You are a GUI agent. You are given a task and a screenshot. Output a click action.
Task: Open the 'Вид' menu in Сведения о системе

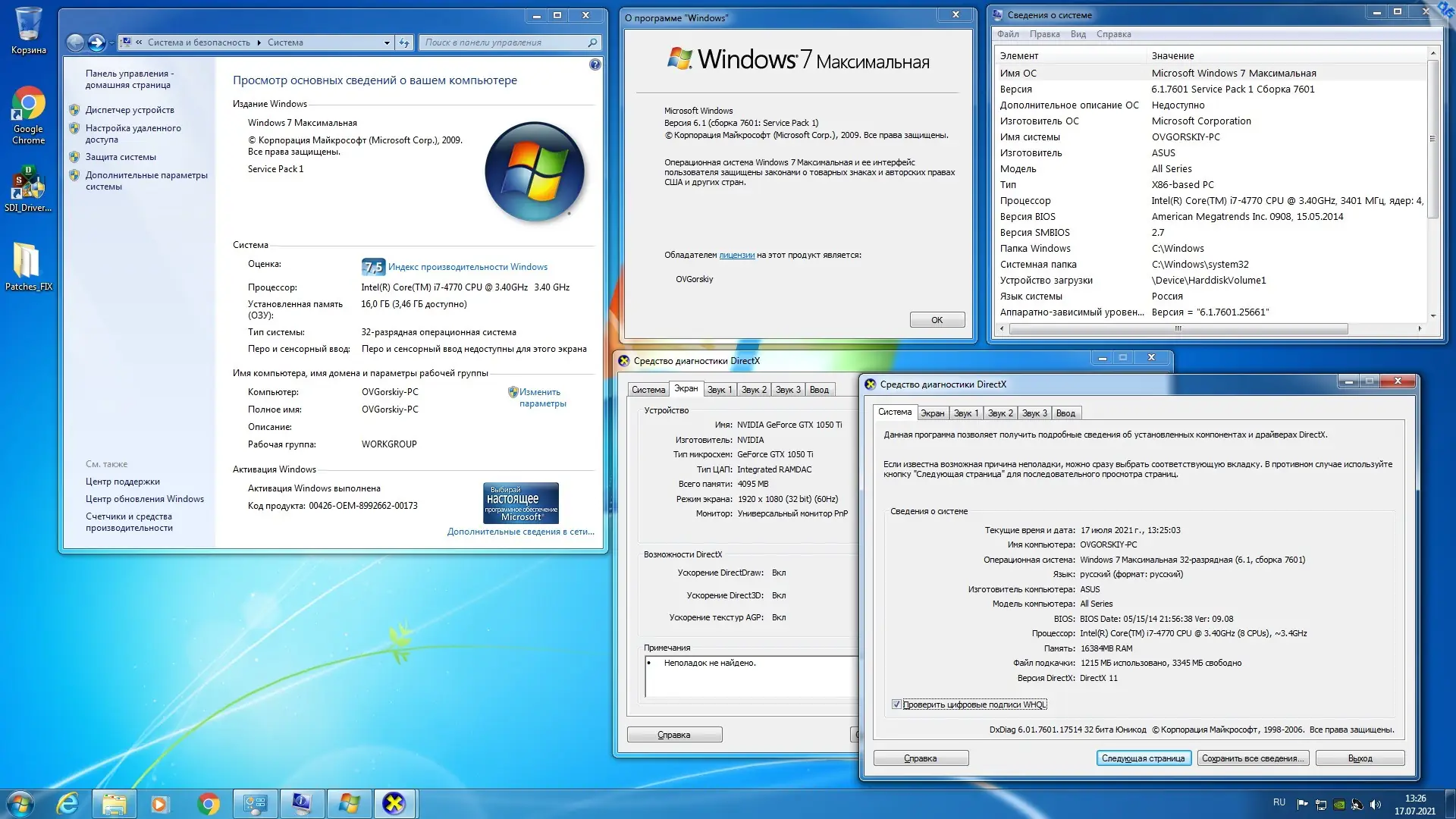click(x=1078, y=34)
